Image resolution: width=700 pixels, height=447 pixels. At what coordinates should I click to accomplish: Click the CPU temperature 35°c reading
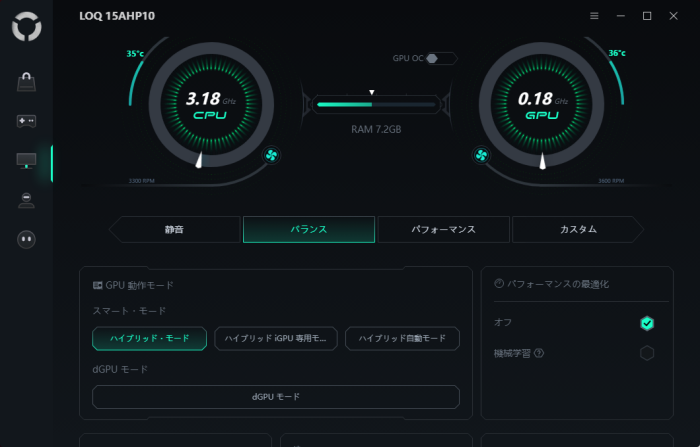[135, 54]
